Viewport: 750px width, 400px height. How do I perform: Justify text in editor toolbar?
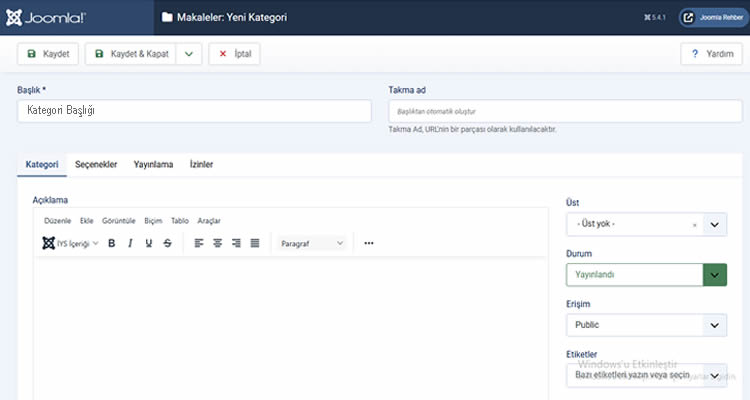[254, 243]
